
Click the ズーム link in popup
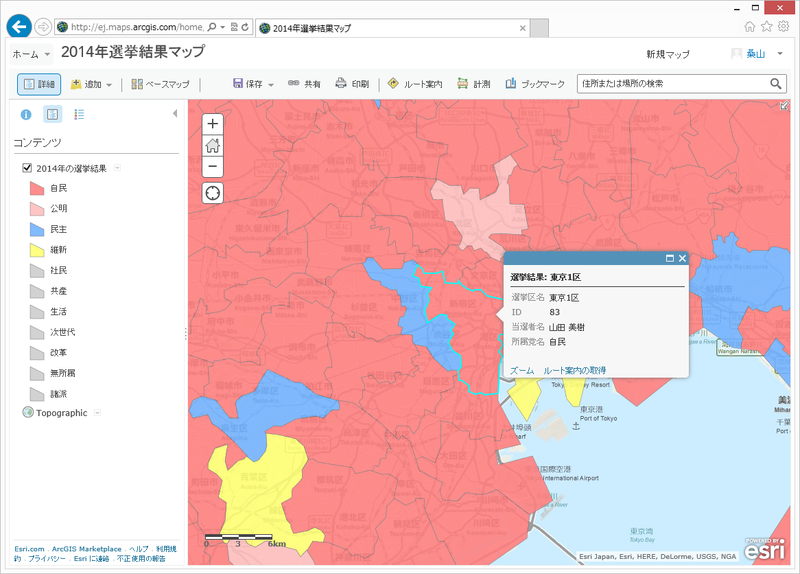521,370
